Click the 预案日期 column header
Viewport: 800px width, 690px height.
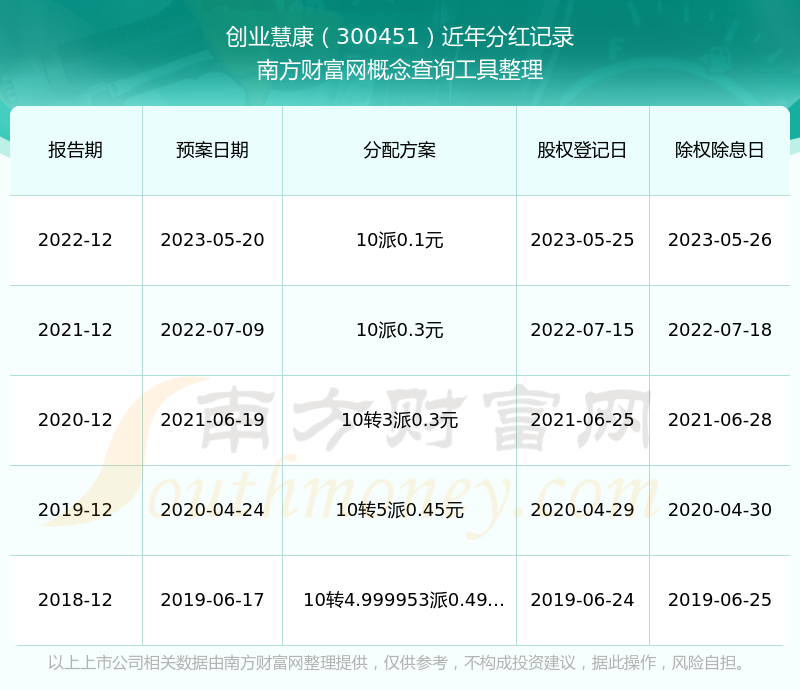tap(212, 150)
